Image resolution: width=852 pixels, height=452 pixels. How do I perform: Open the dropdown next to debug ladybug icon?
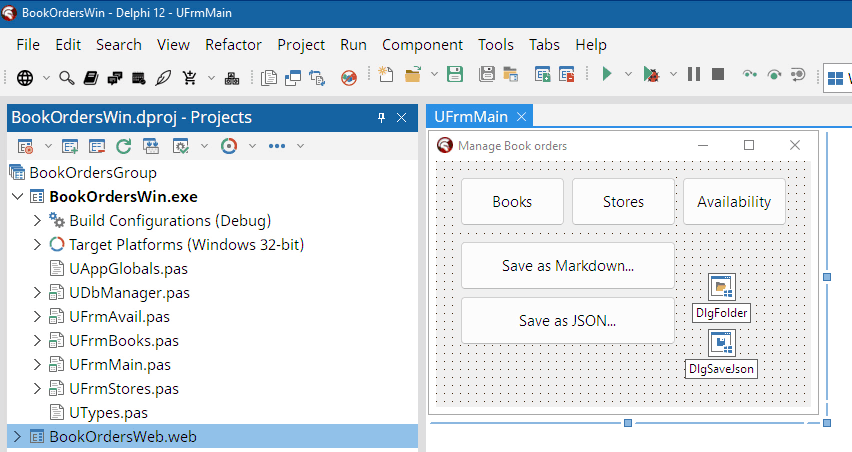pos(673,74)
